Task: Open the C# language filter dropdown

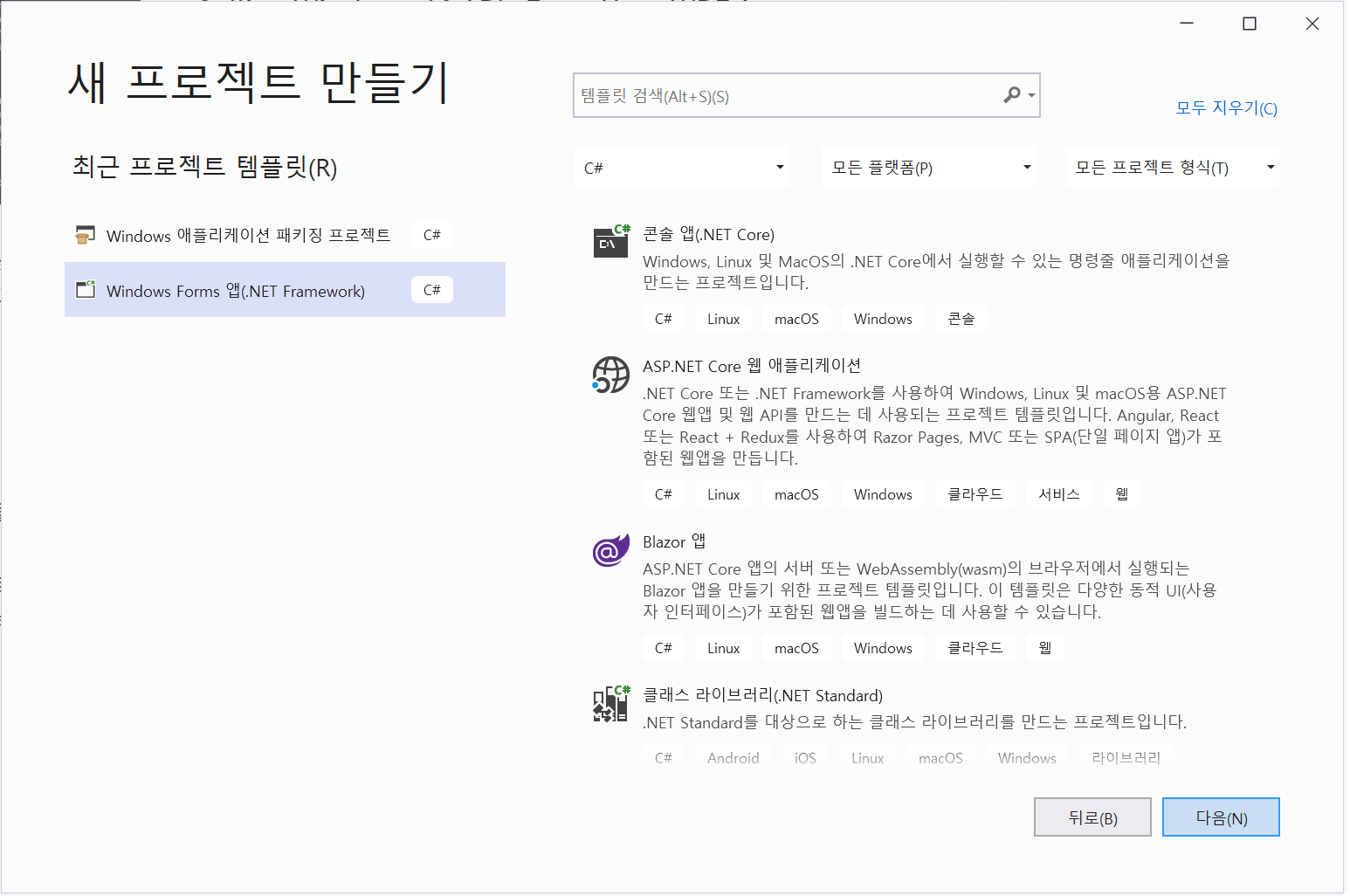Action: click(x=682, y=167)
